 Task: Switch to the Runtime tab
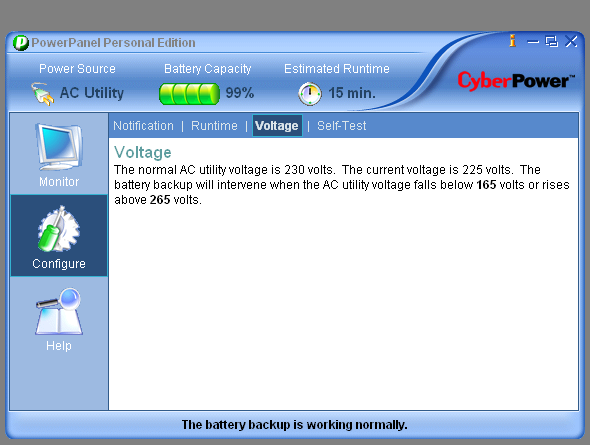point(214,126)
